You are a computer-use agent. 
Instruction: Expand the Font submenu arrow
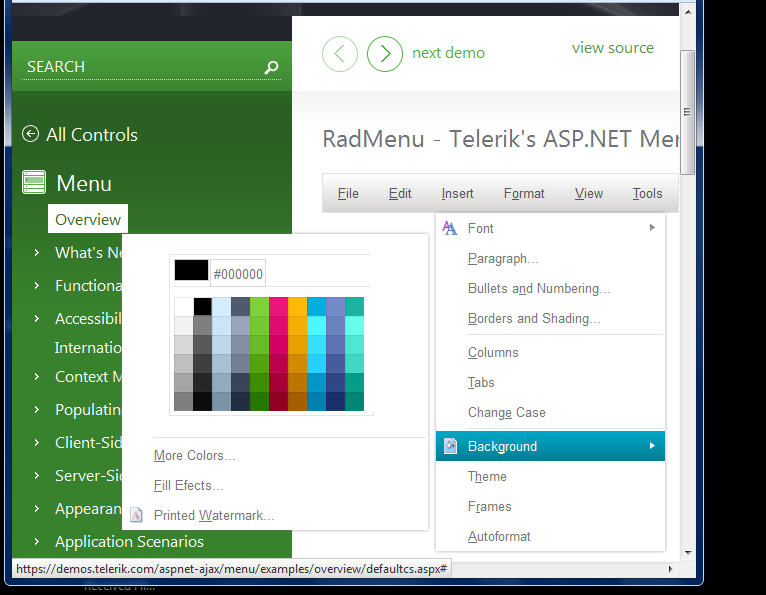[652, 228]
